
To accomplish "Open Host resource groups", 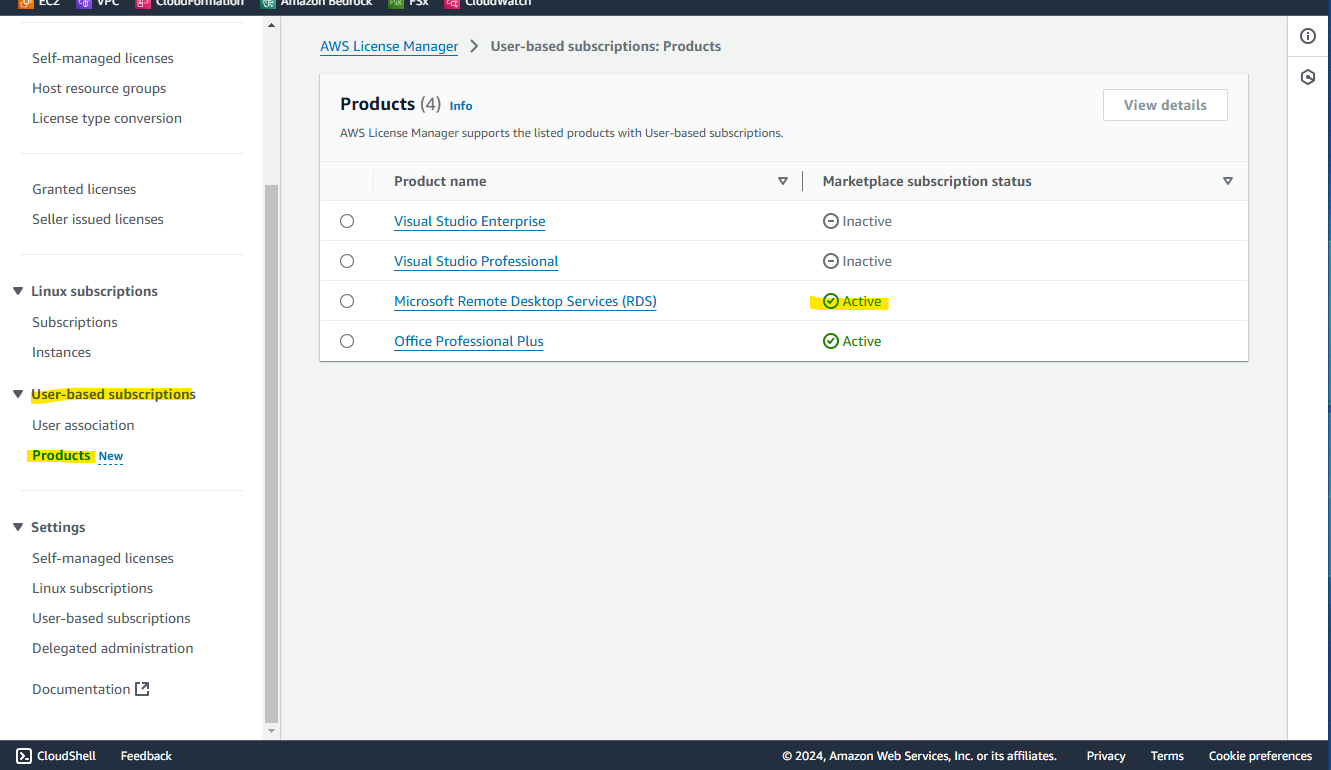I will click(99, 88).
